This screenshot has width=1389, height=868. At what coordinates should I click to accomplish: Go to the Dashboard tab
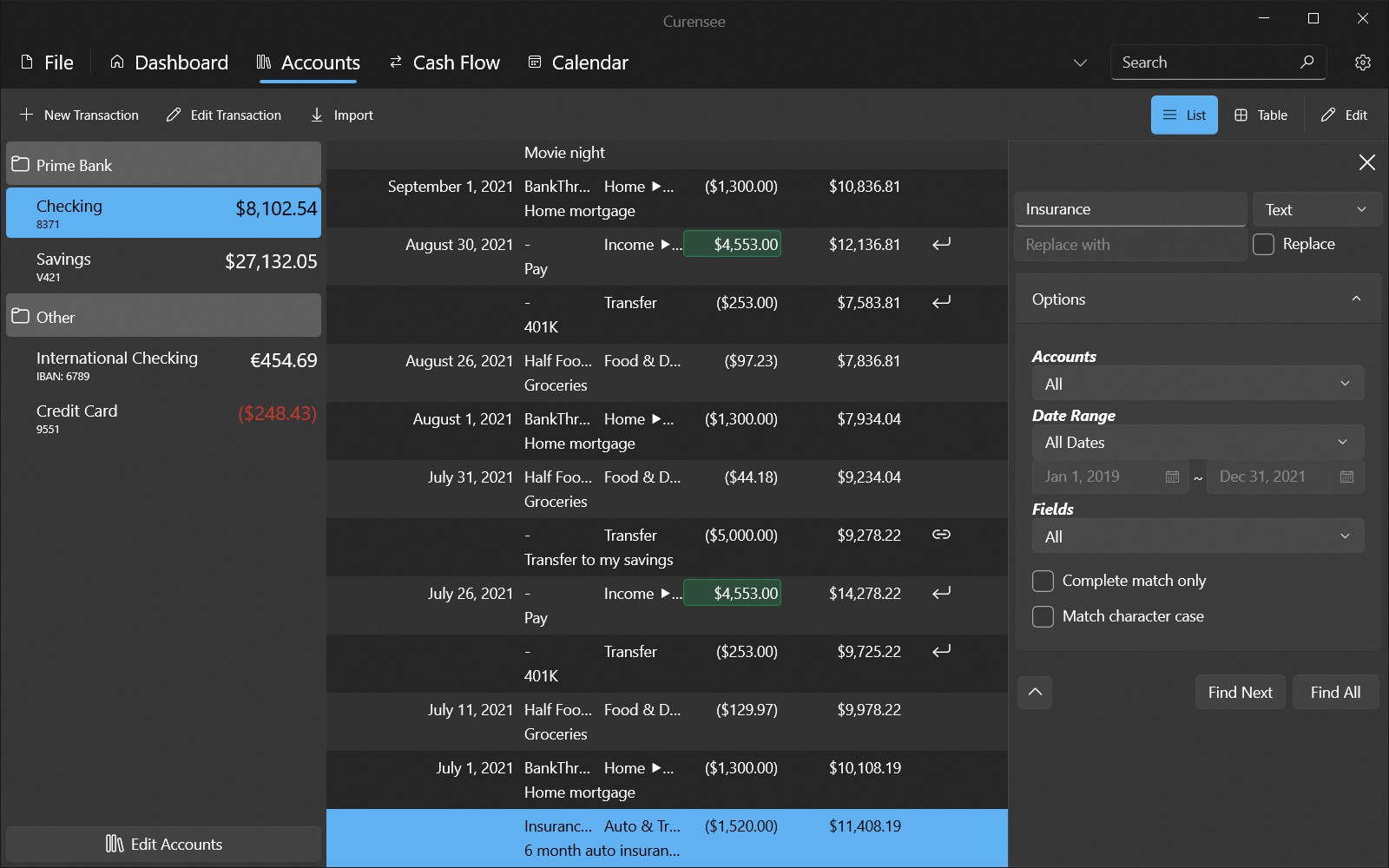169,62
